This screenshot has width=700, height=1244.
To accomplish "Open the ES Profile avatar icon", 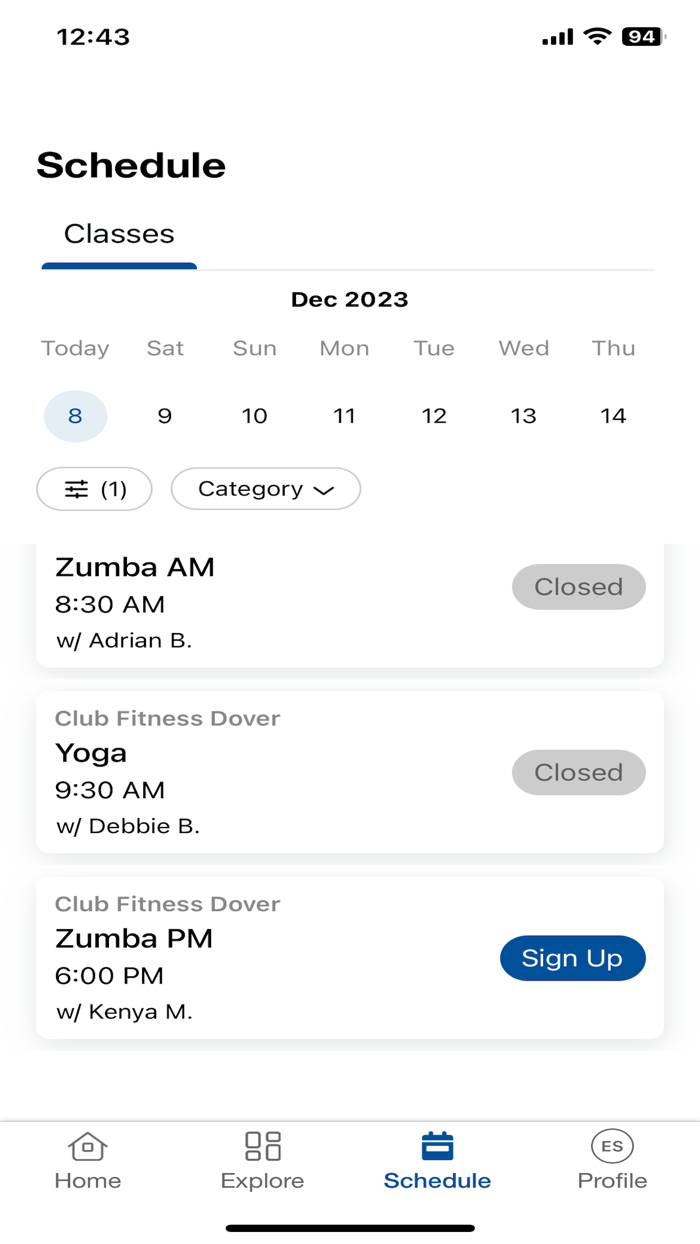I will click(x=612, y=1147).
